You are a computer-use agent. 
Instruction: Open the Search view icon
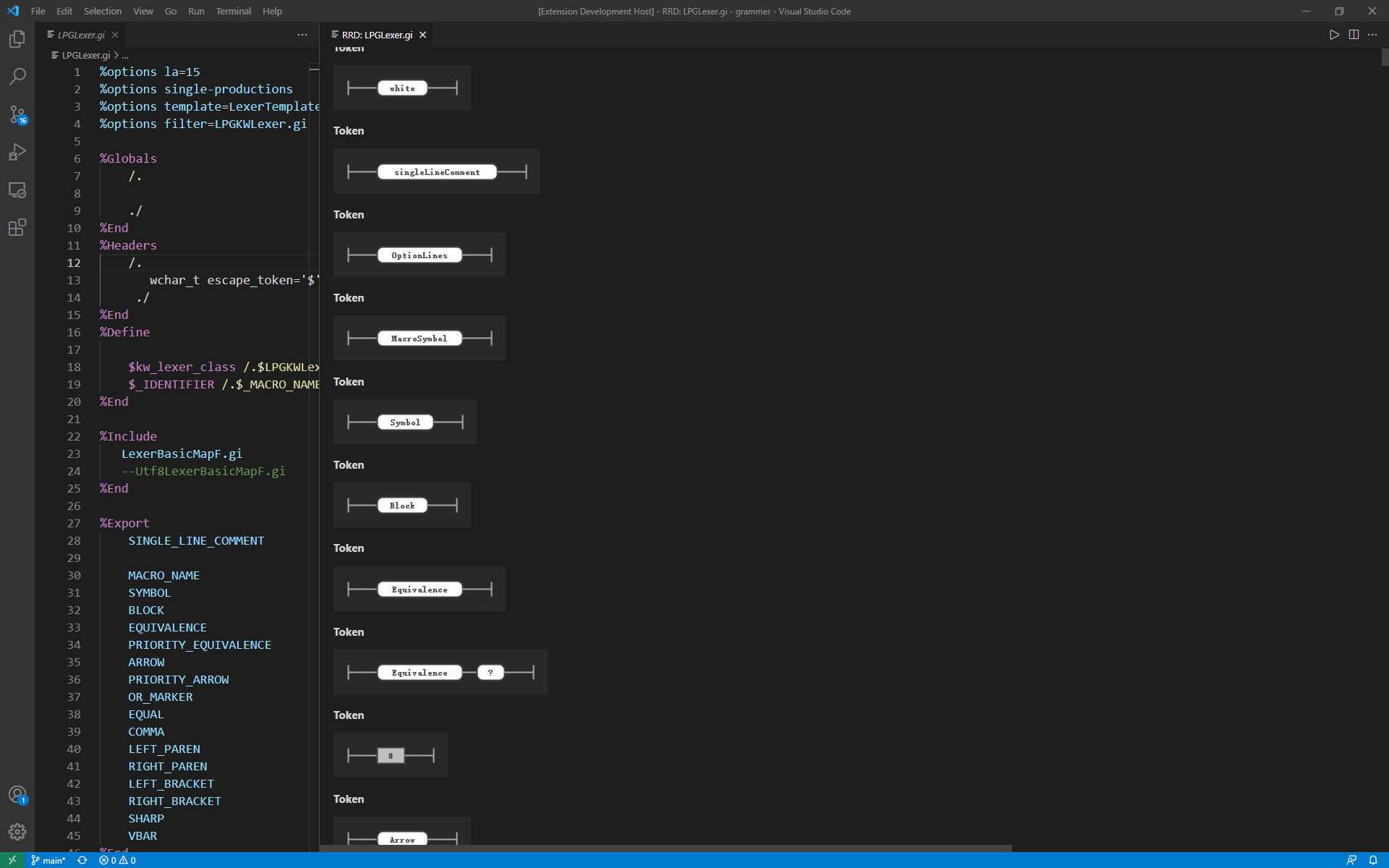17,77
